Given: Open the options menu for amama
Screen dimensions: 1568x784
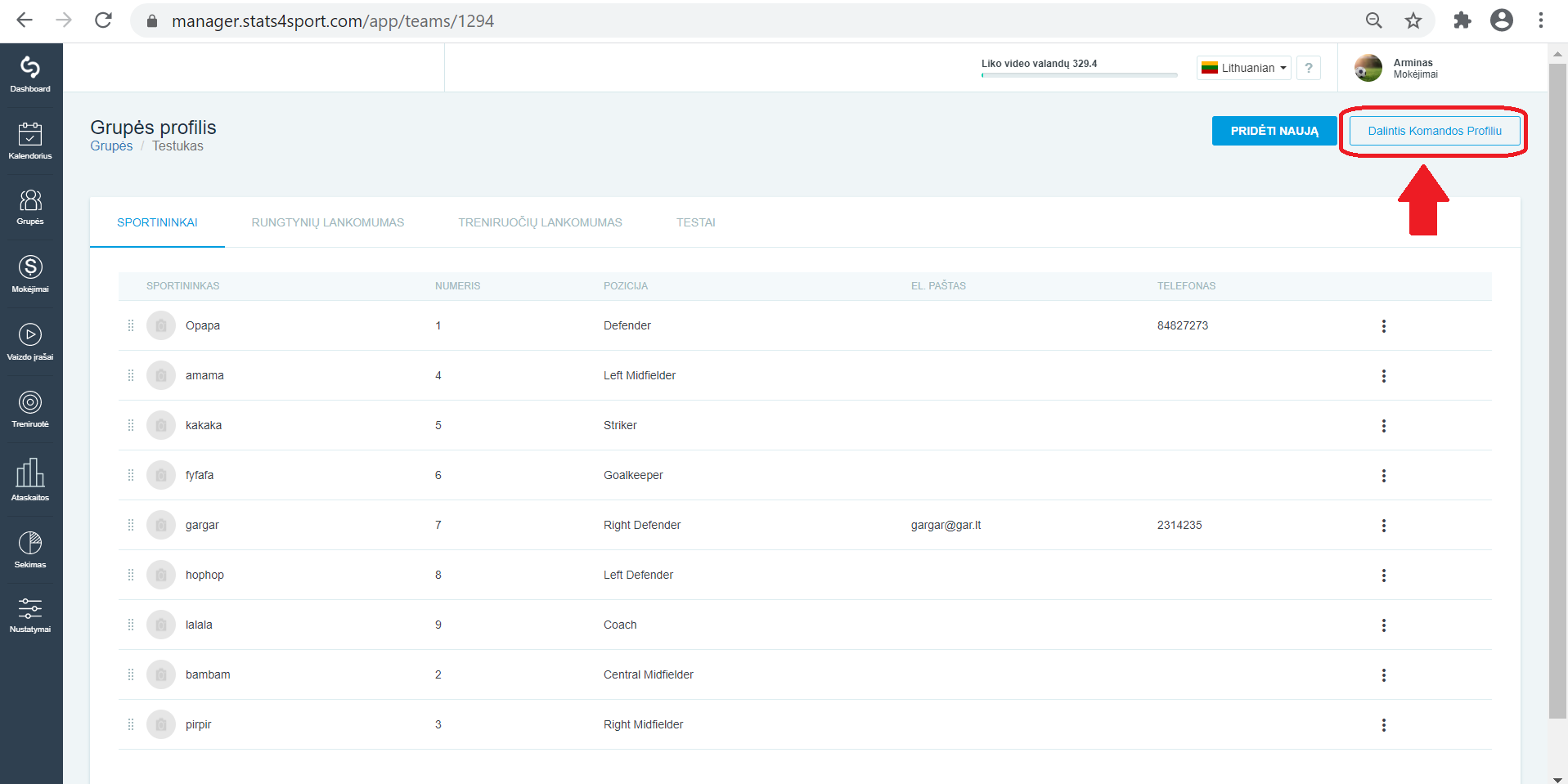Looking at the screenshot, I should pos(1384,376).
